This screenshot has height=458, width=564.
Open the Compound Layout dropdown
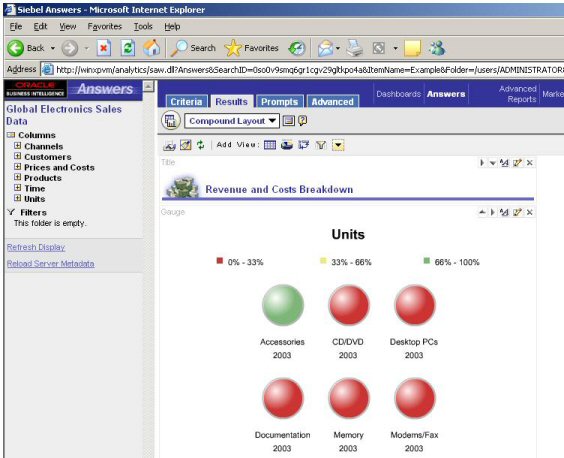(x=232, y=121)
